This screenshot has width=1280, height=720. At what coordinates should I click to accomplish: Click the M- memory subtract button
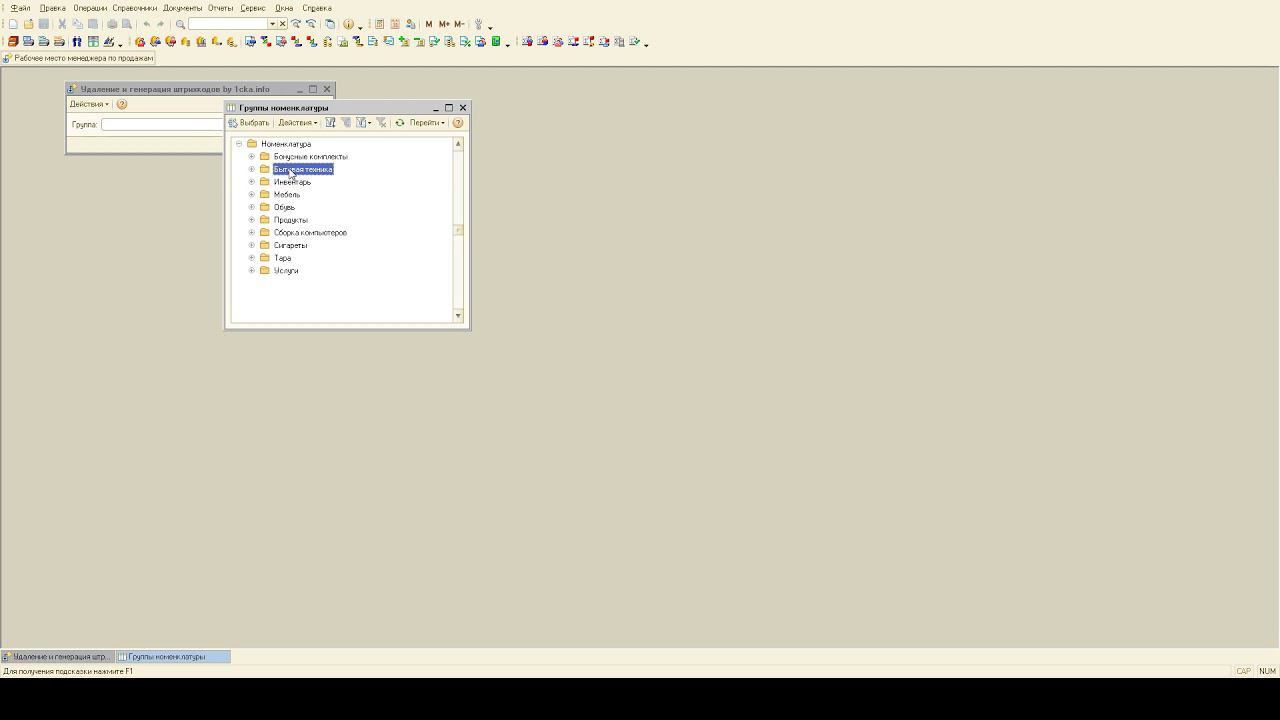[x=459, y=24]
